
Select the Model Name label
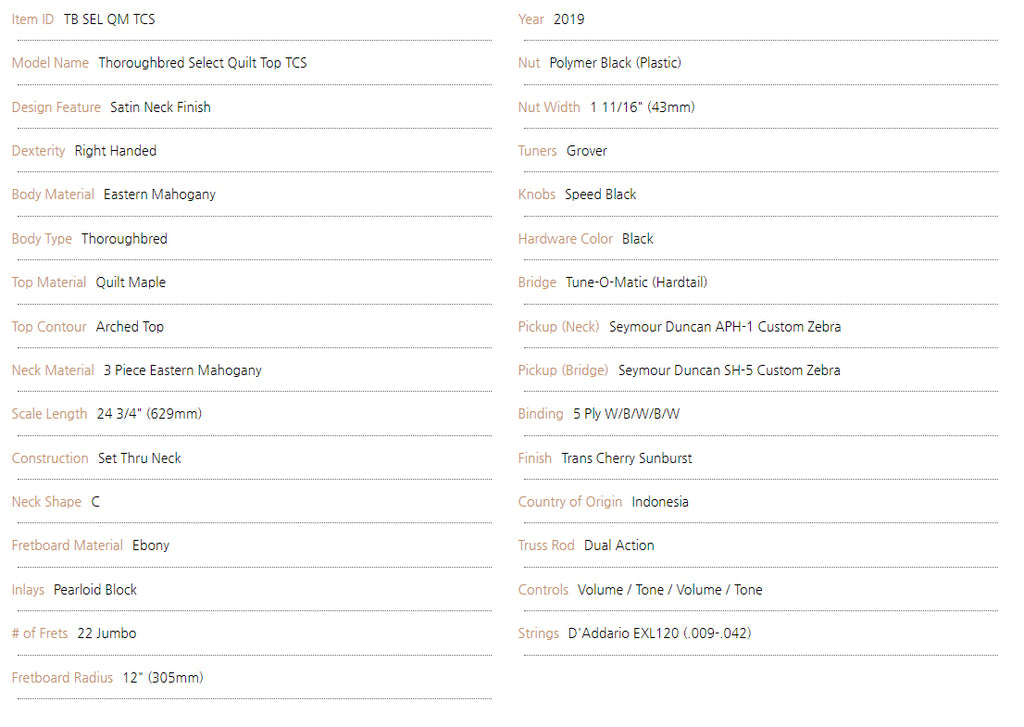(x=50, y=63)
